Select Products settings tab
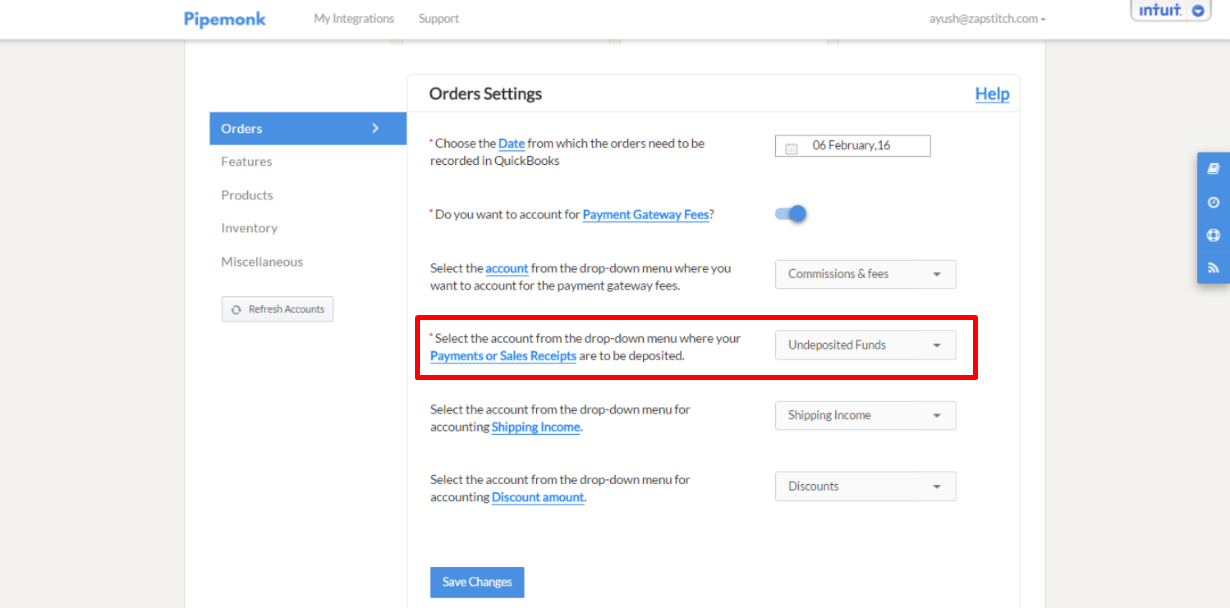The height and width of the screenshot is (608, 1230). pos(247,195)
